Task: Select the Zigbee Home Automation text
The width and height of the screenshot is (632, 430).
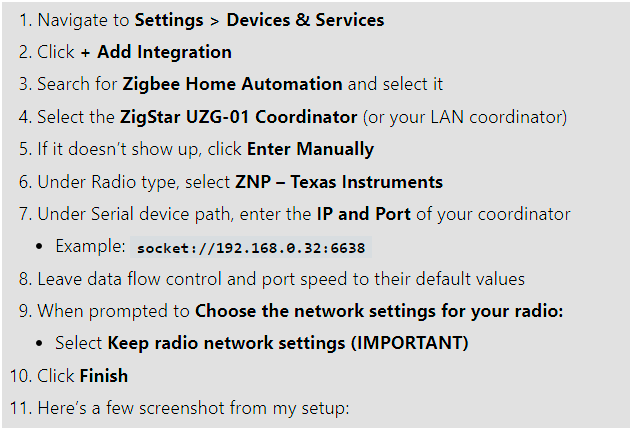Action: pos(232,84)
